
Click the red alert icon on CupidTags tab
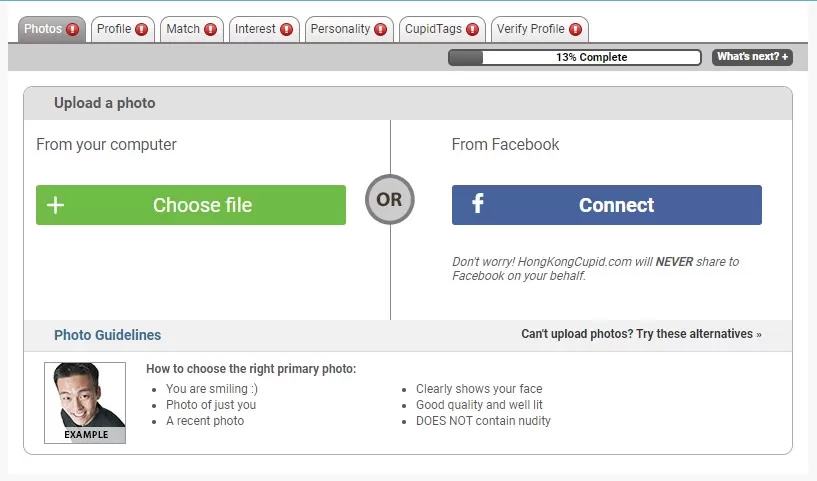472,30
